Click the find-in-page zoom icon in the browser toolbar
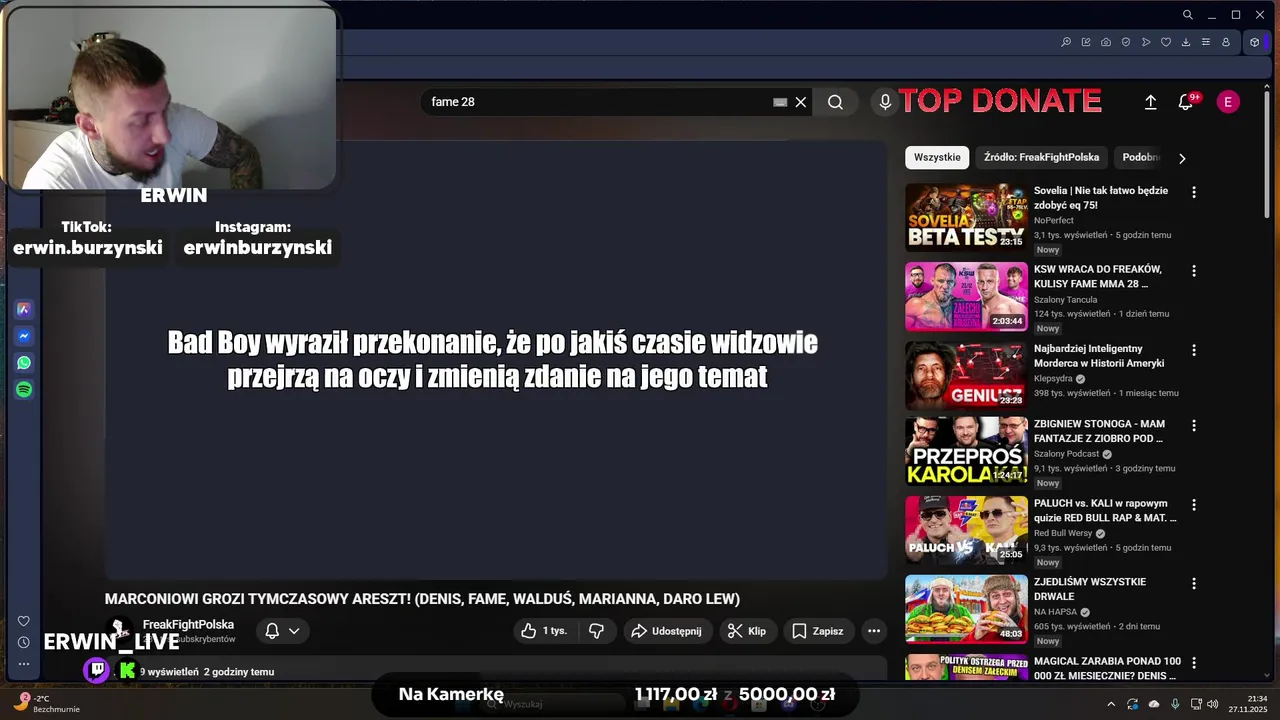Image resolution: width=1280 pixels, height=720 pixels. 1066,42
